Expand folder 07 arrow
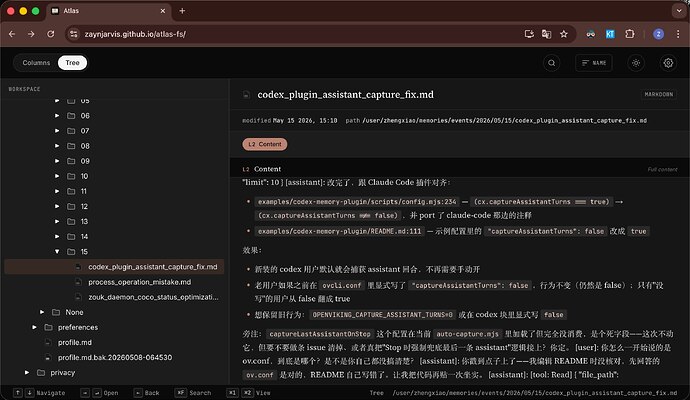Image resolution: width=690 pixels, height=400 pixels. (57, 131)
